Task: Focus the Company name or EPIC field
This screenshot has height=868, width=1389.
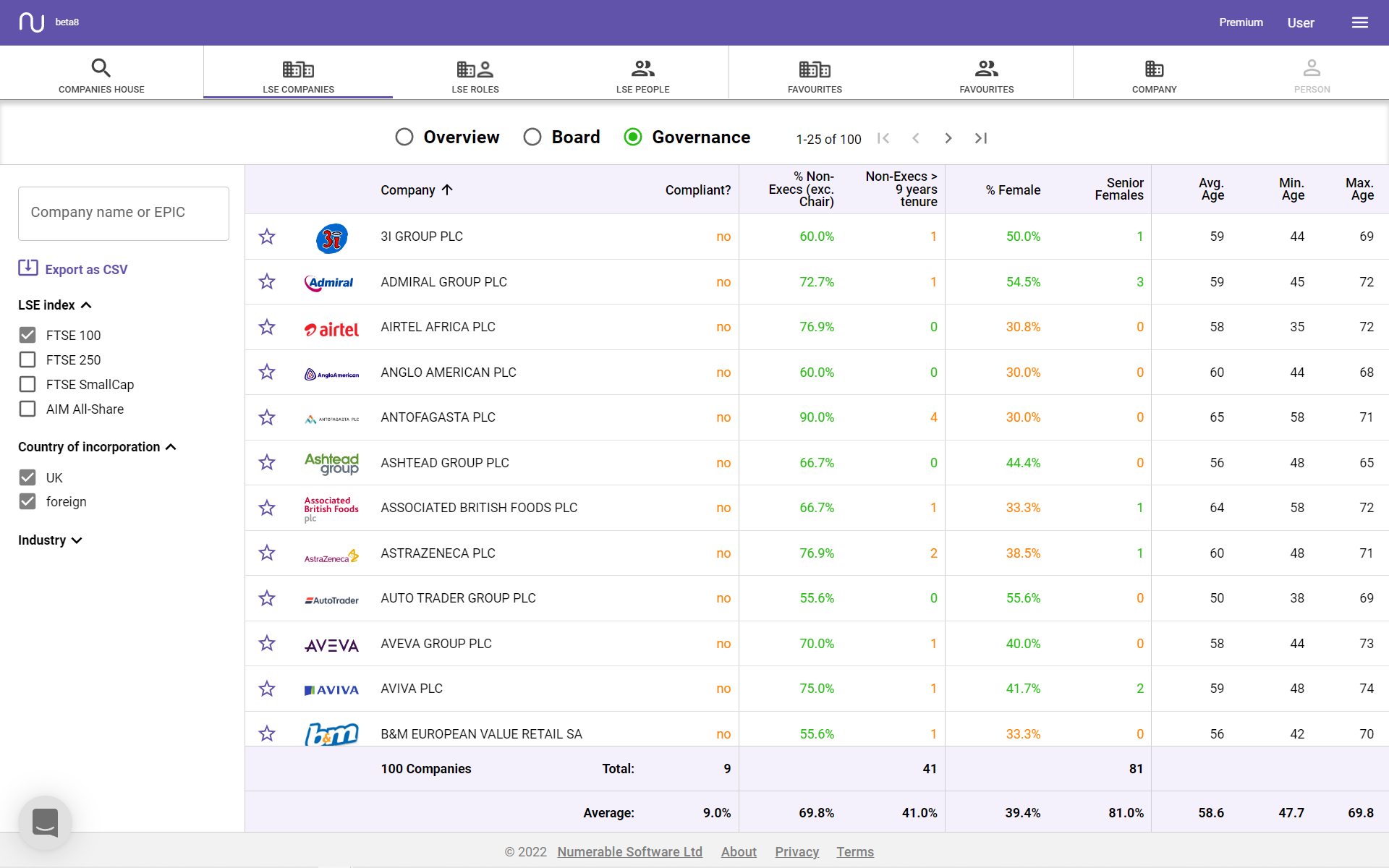Action: point(124,213)
